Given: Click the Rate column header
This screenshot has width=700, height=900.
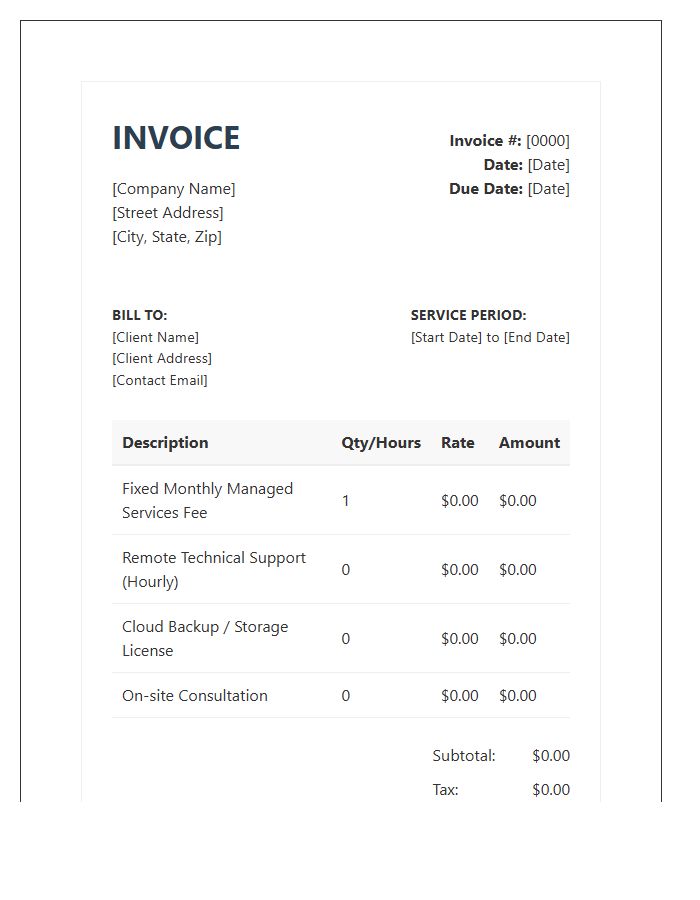Looking at the screenshot, I should 457,443.
